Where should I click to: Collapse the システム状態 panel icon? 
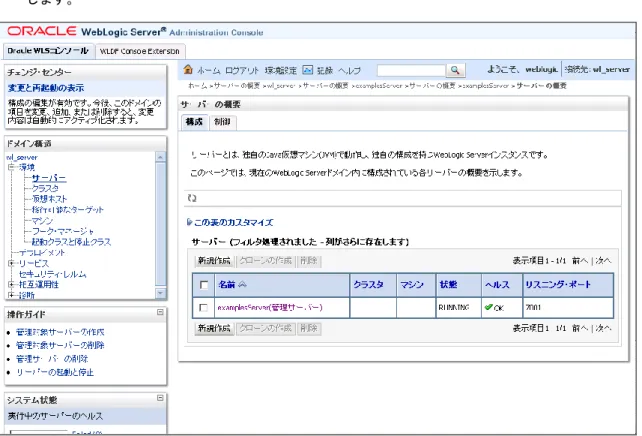tap(160, 398)
